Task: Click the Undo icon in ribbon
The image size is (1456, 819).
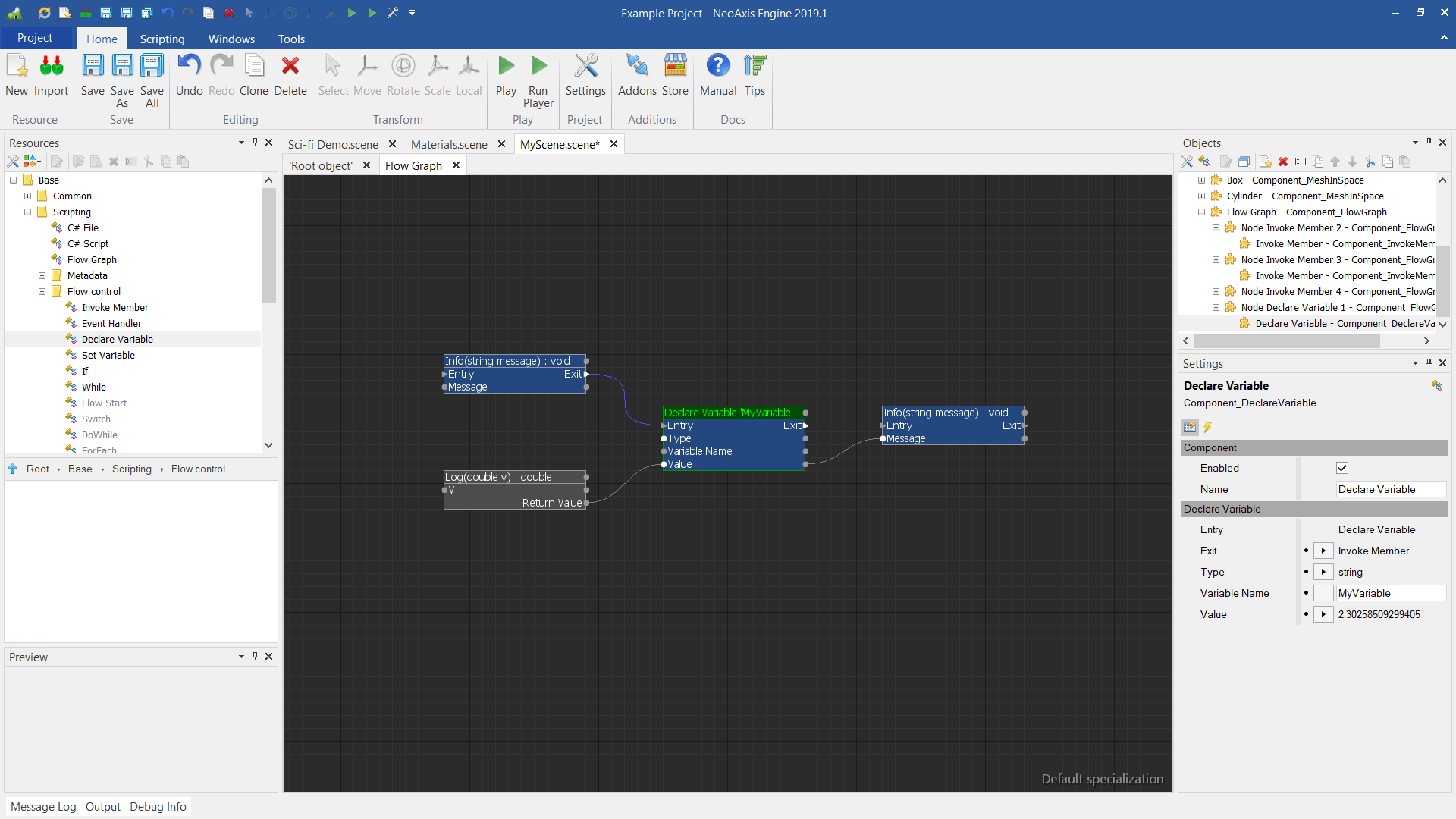Action: (x=189, y=67)
